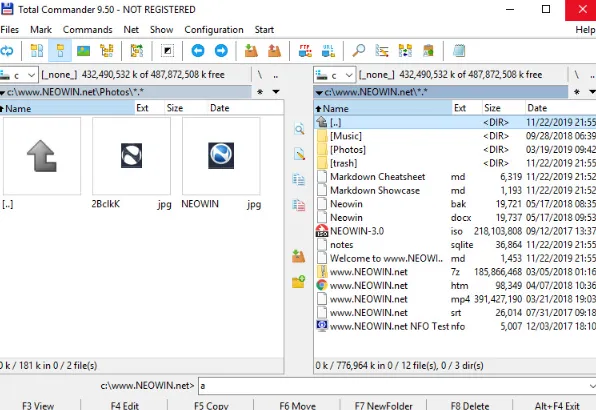Go to left panel parent directory button
Screen dimensions: 596x410
276,75
